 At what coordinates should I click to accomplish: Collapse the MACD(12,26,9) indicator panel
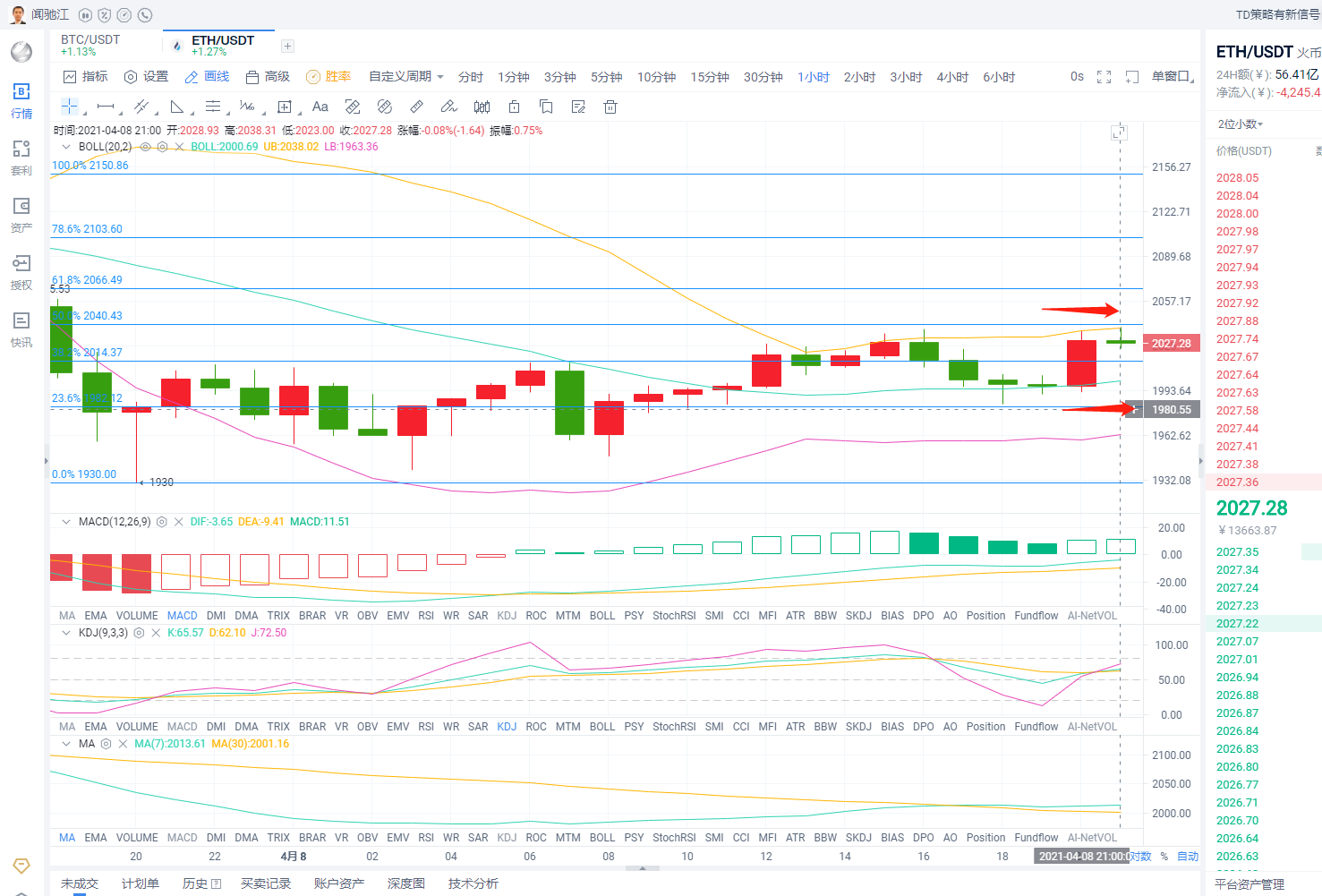tap(65, 522)
